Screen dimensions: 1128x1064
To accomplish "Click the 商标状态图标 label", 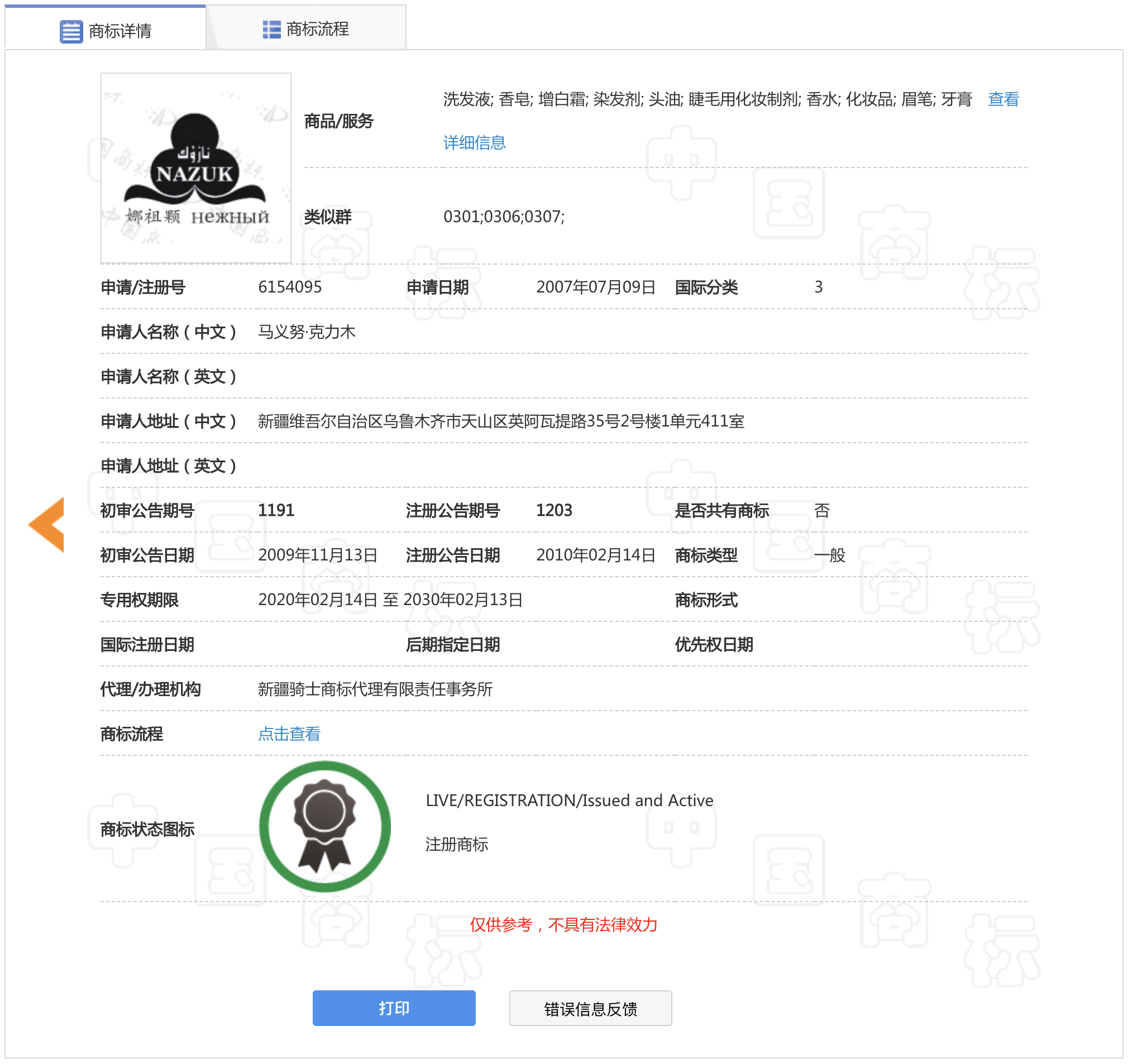I will [x=147, y=829].
